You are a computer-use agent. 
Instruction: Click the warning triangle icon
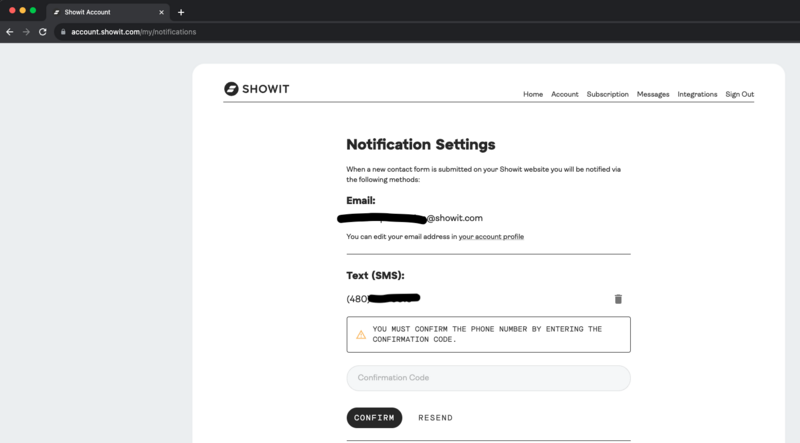[361, 334]
